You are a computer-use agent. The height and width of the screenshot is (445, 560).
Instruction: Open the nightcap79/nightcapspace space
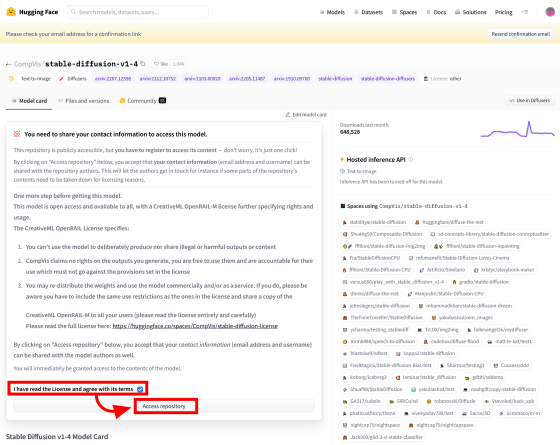(x=441, y=425)
